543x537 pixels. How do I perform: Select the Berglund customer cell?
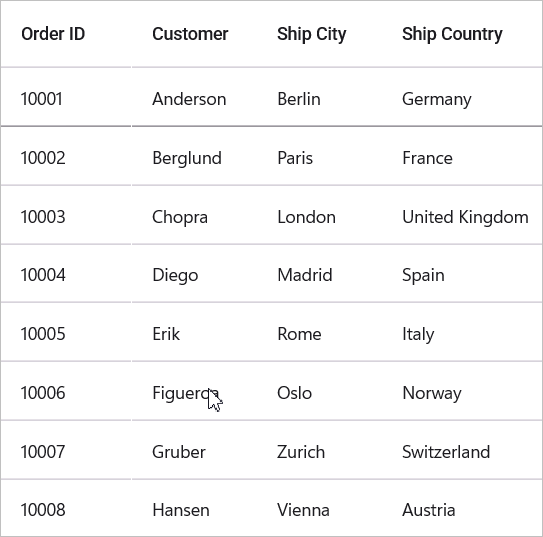tap(194, 156)
